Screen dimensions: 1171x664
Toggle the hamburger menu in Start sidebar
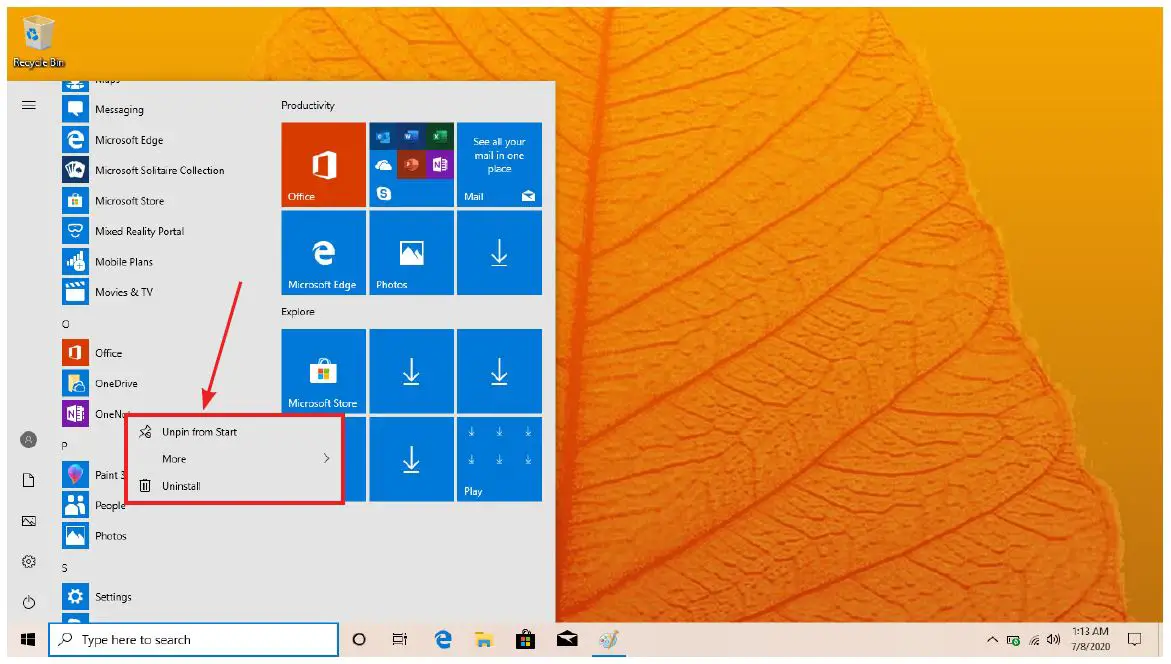pyautogui.click(x=29, y=104)
